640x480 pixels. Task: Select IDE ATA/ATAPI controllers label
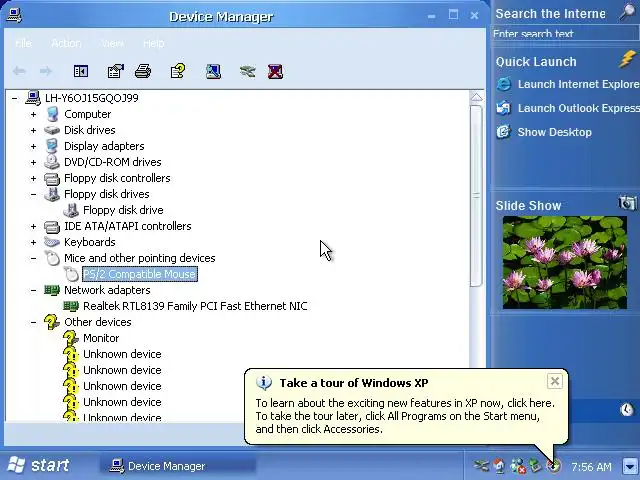[128, 226]
